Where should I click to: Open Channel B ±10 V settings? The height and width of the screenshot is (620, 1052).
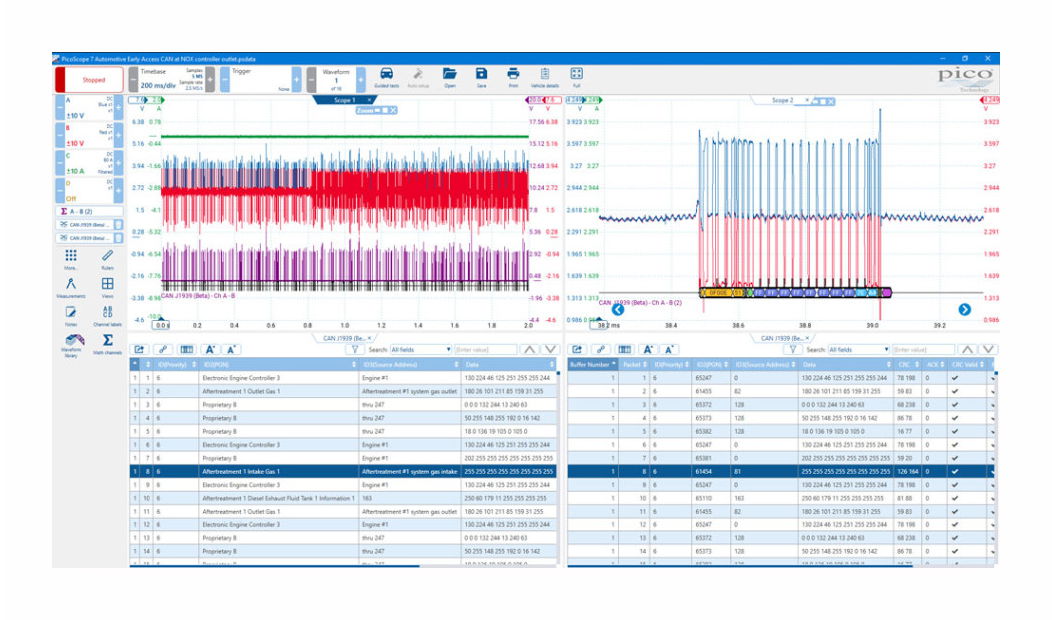click(x=89, y=136)
